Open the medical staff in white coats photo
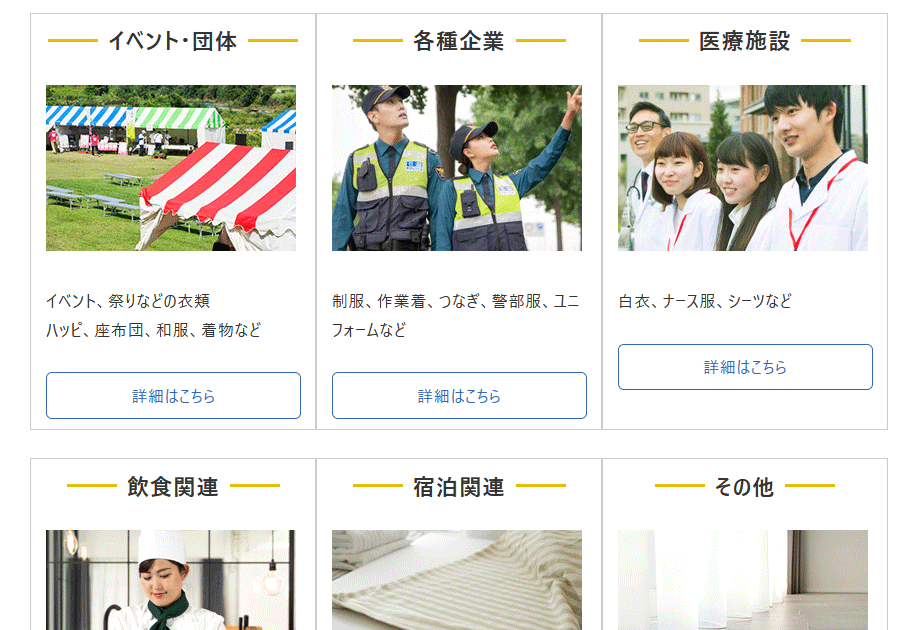Image resolution: width=914 pixels, height=630 pixels. (x=743, y=168)
